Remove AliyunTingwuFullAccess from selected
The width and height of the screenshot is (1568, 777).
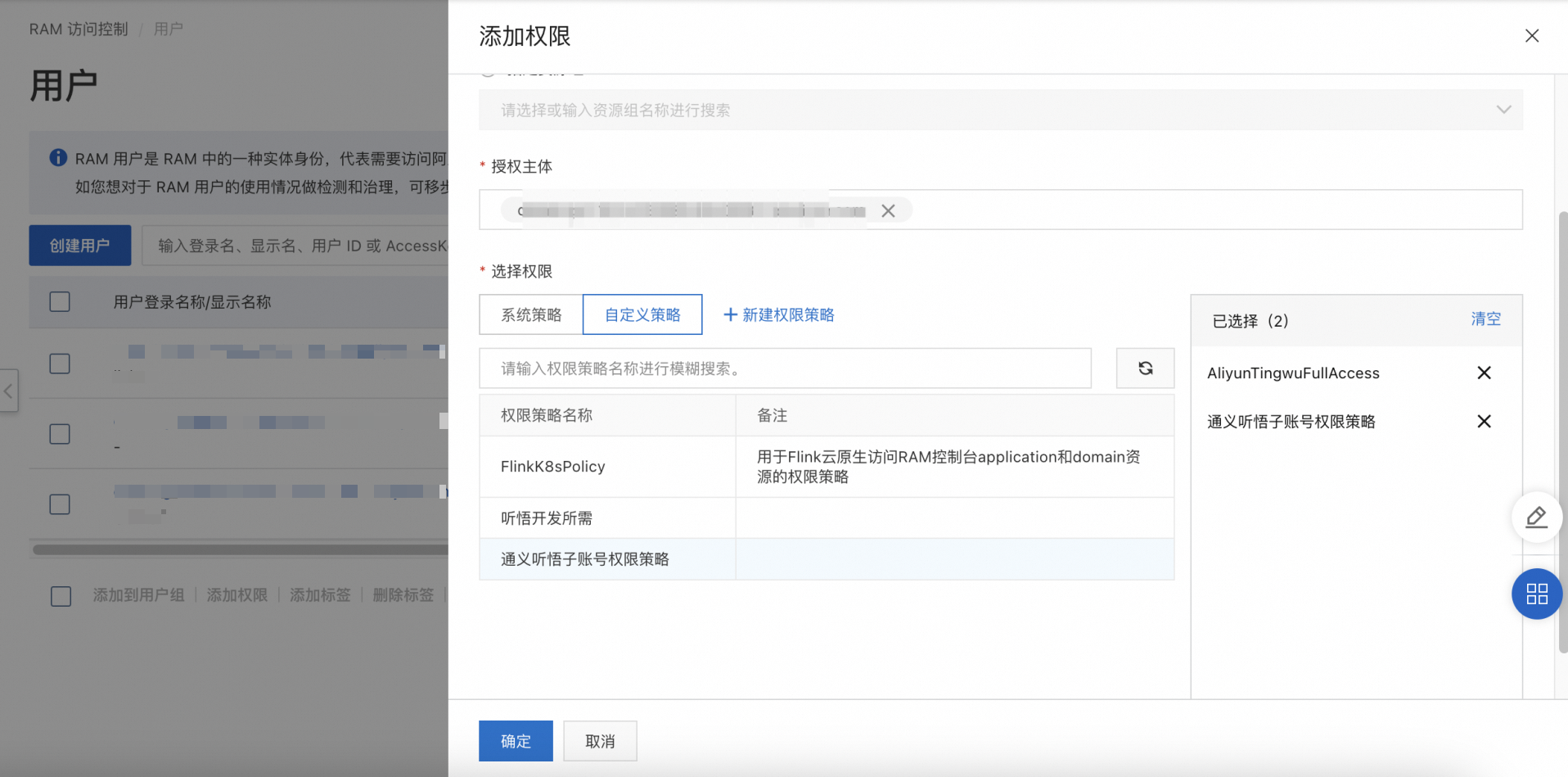pyautogui.click(x=1484, y=373)
